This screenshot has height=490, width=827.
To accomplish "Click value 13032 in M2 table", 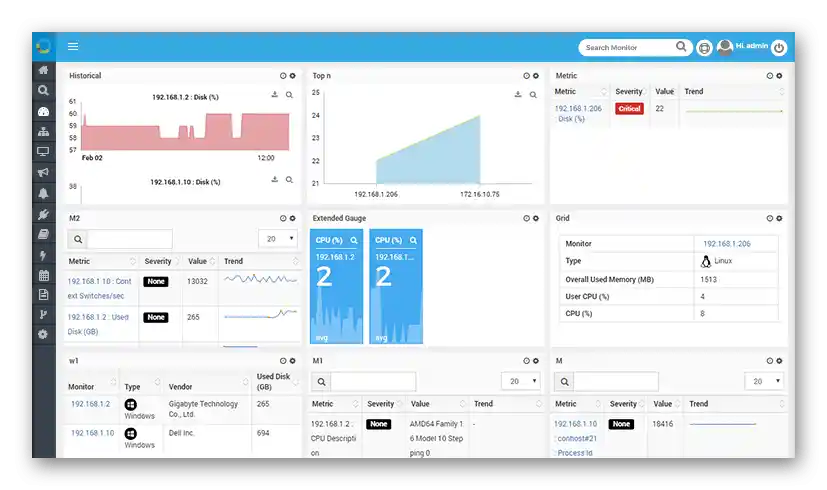I will click(x=197, y=282).
